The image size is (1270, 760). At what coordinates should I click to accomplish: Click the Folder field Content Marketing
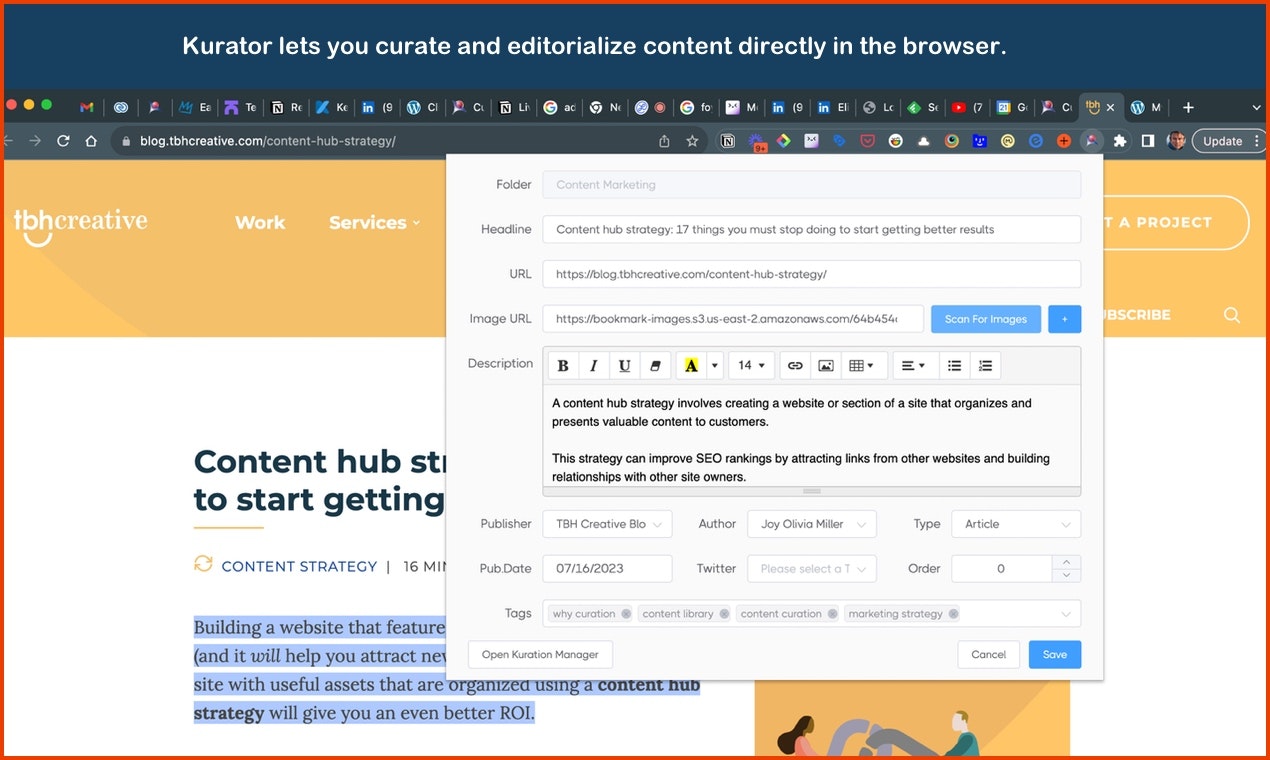tap(812, 184)
